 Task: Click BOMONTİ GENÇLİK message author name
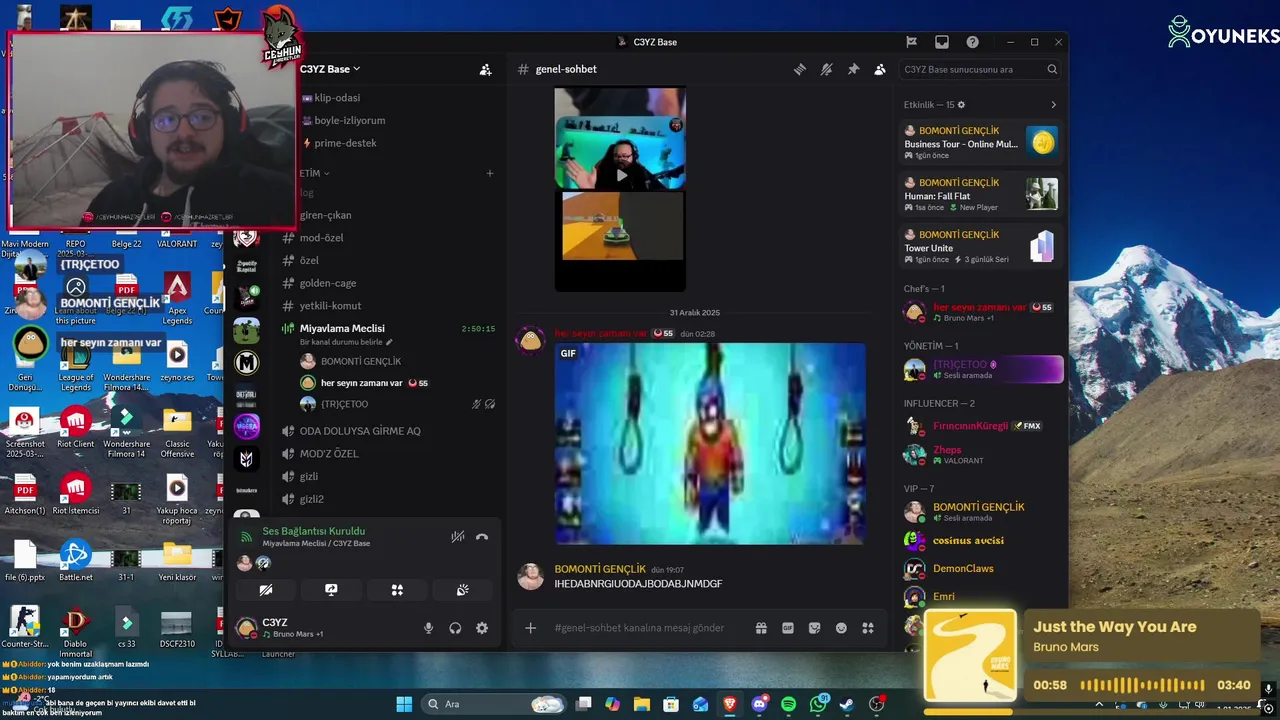click(600, 569)
